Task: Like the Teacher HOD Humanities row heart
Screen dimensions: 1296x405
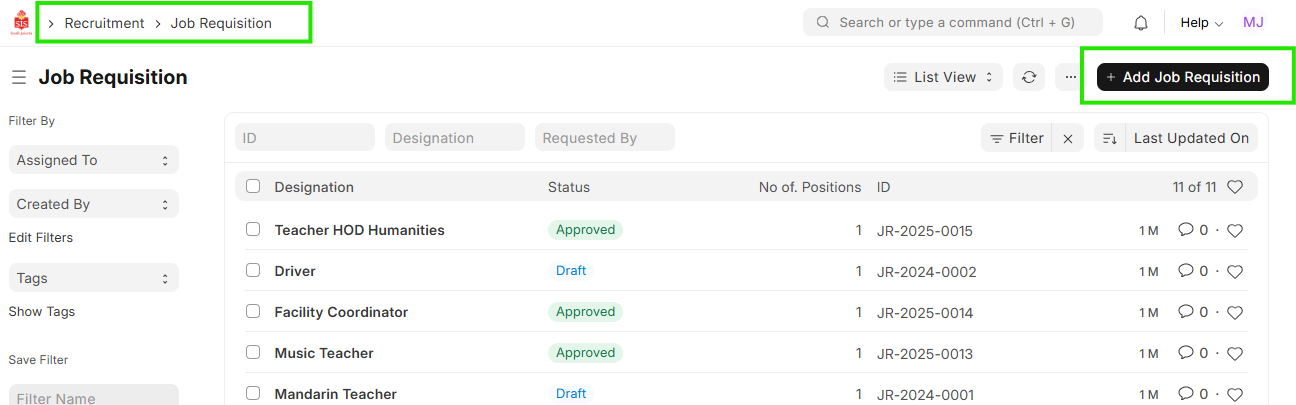Action: pyautogui.click(x=1235, y=231)
